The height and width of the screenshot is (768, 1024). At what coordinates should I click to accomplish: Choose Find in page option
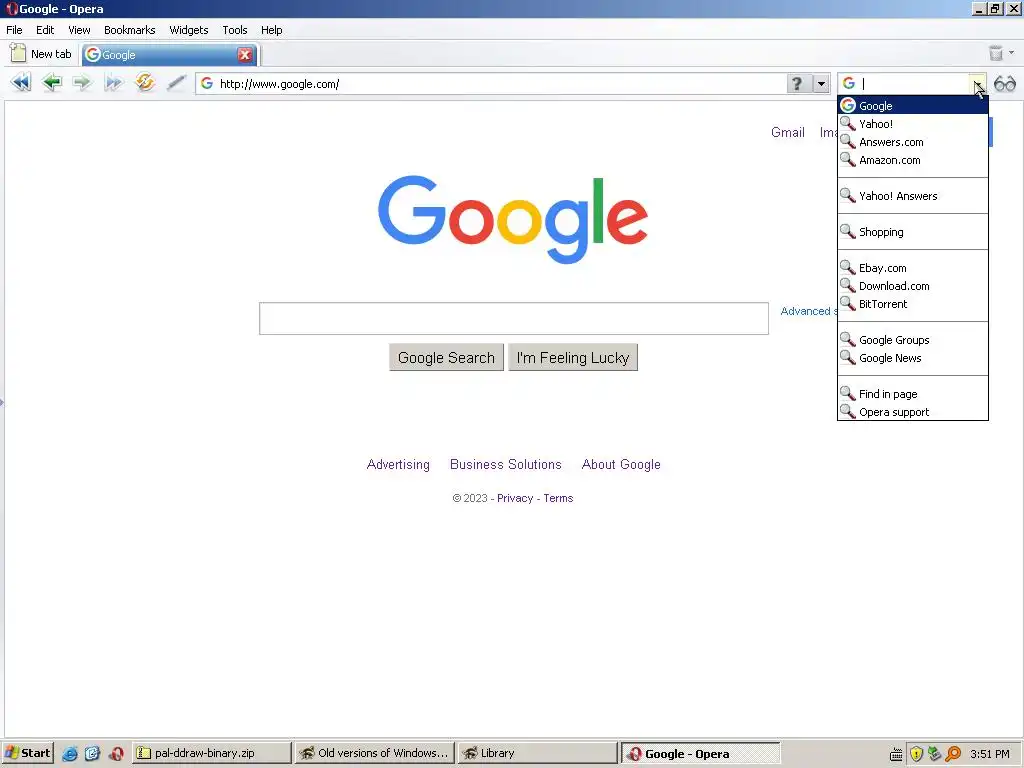click(913, 394)
